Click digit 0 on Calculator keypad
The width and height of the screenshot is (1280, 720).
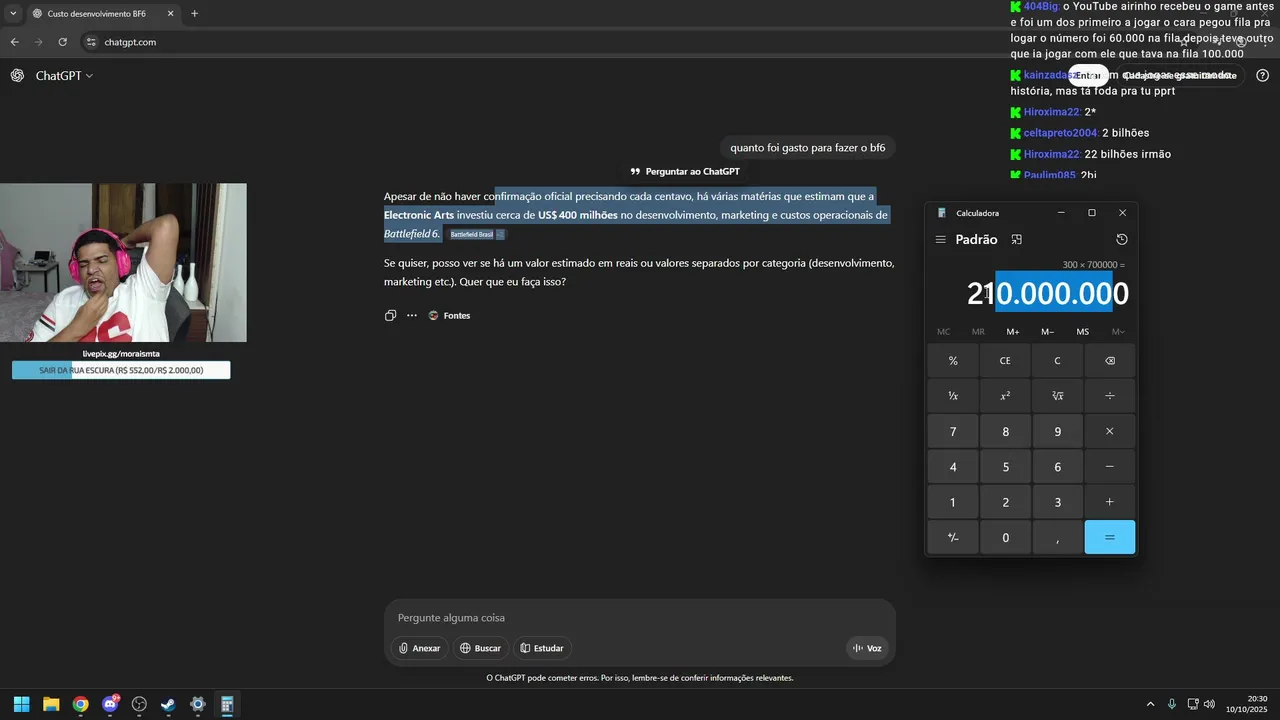(x=1005, y=537)
